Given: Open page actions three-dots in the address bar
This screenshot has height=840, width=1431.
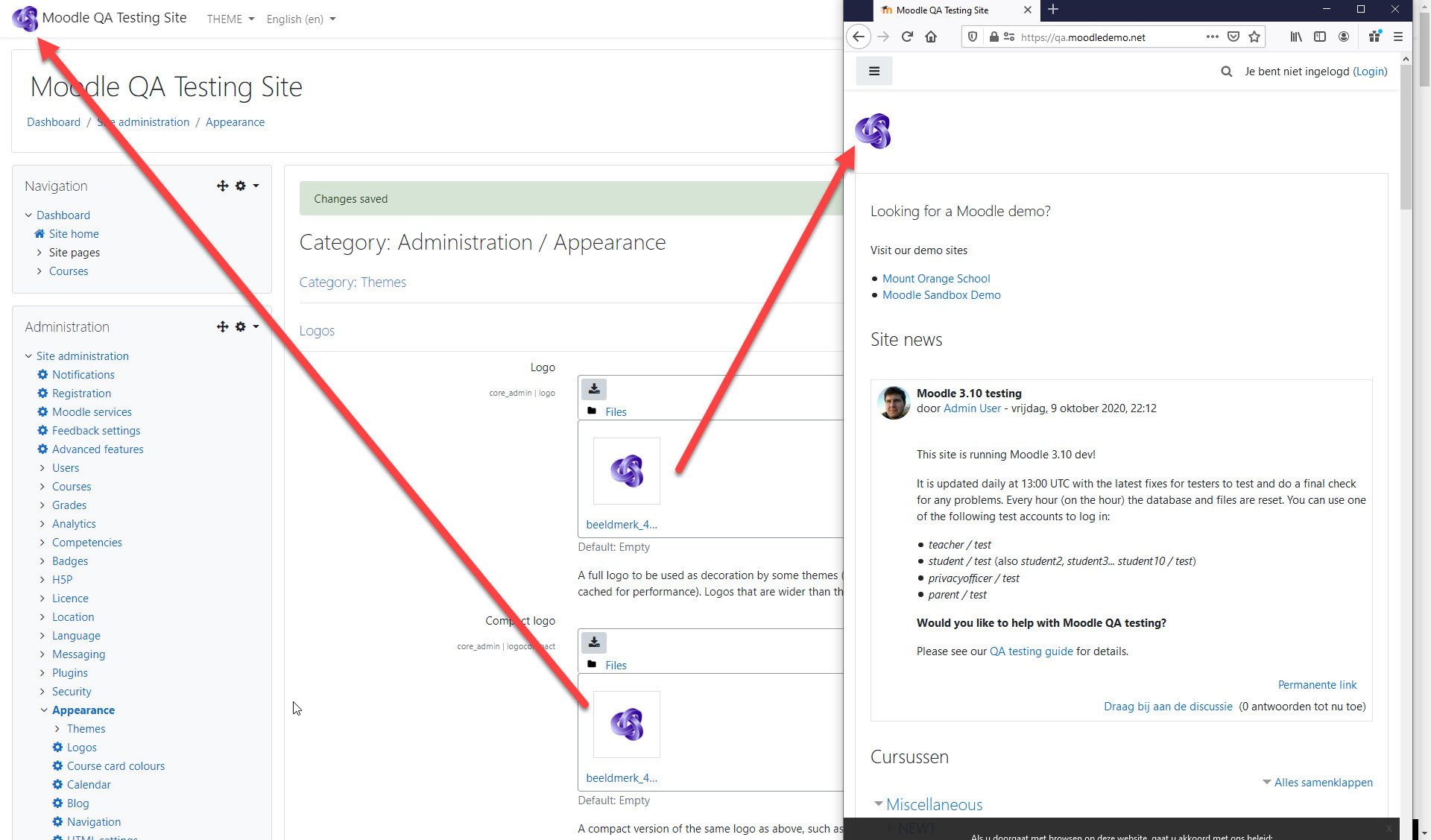Looking at the screenshot, I should (x=1212, y=37).
